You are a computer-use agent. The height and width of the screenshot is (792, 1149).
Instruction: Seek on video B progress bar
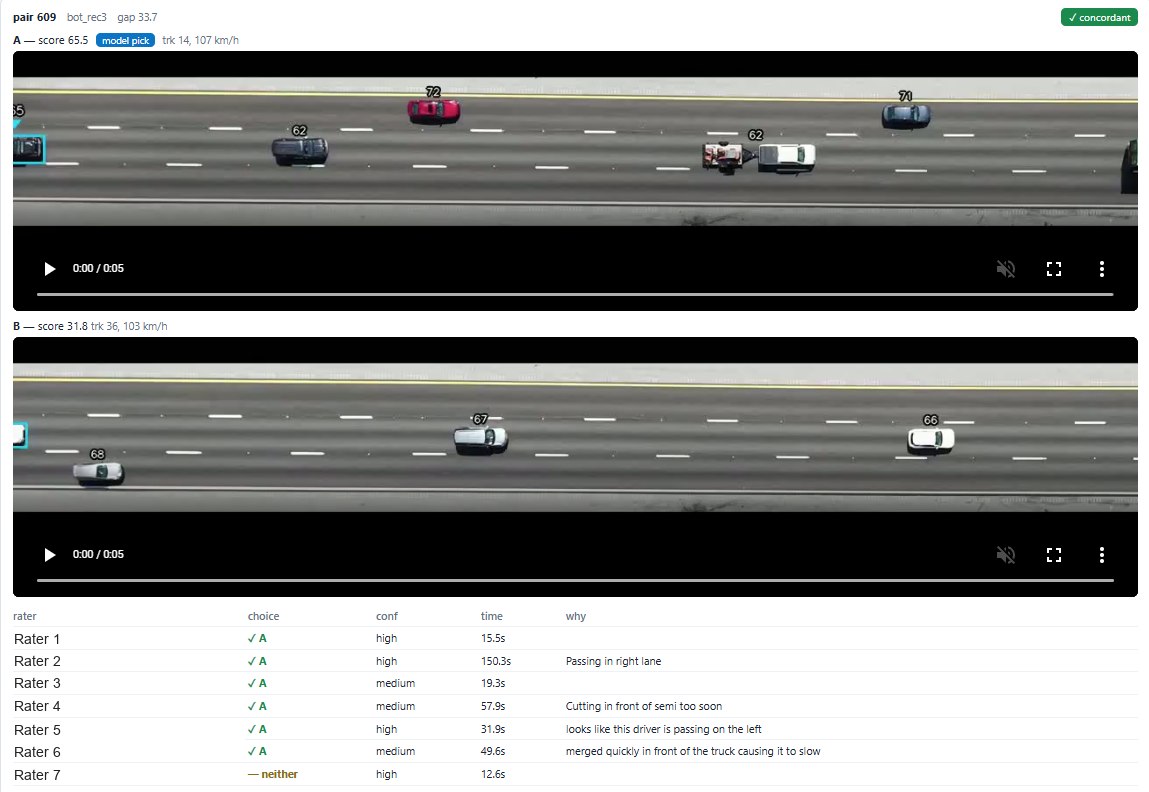575,580
